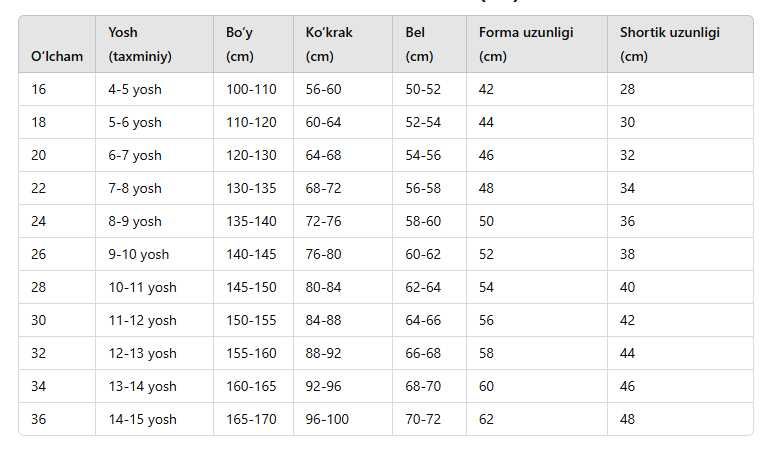Select the 58-60 waist cell
The width and height of the screenshot is (775, 450).
coord(423,221)
